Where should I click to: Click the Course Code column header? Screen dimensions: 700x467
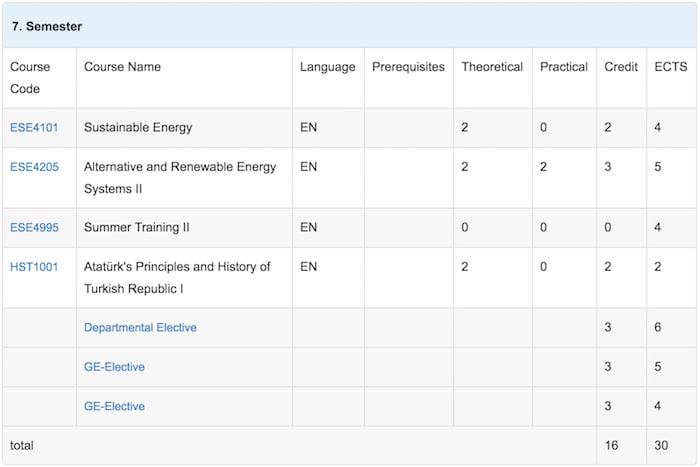click(x=30, y=78)
